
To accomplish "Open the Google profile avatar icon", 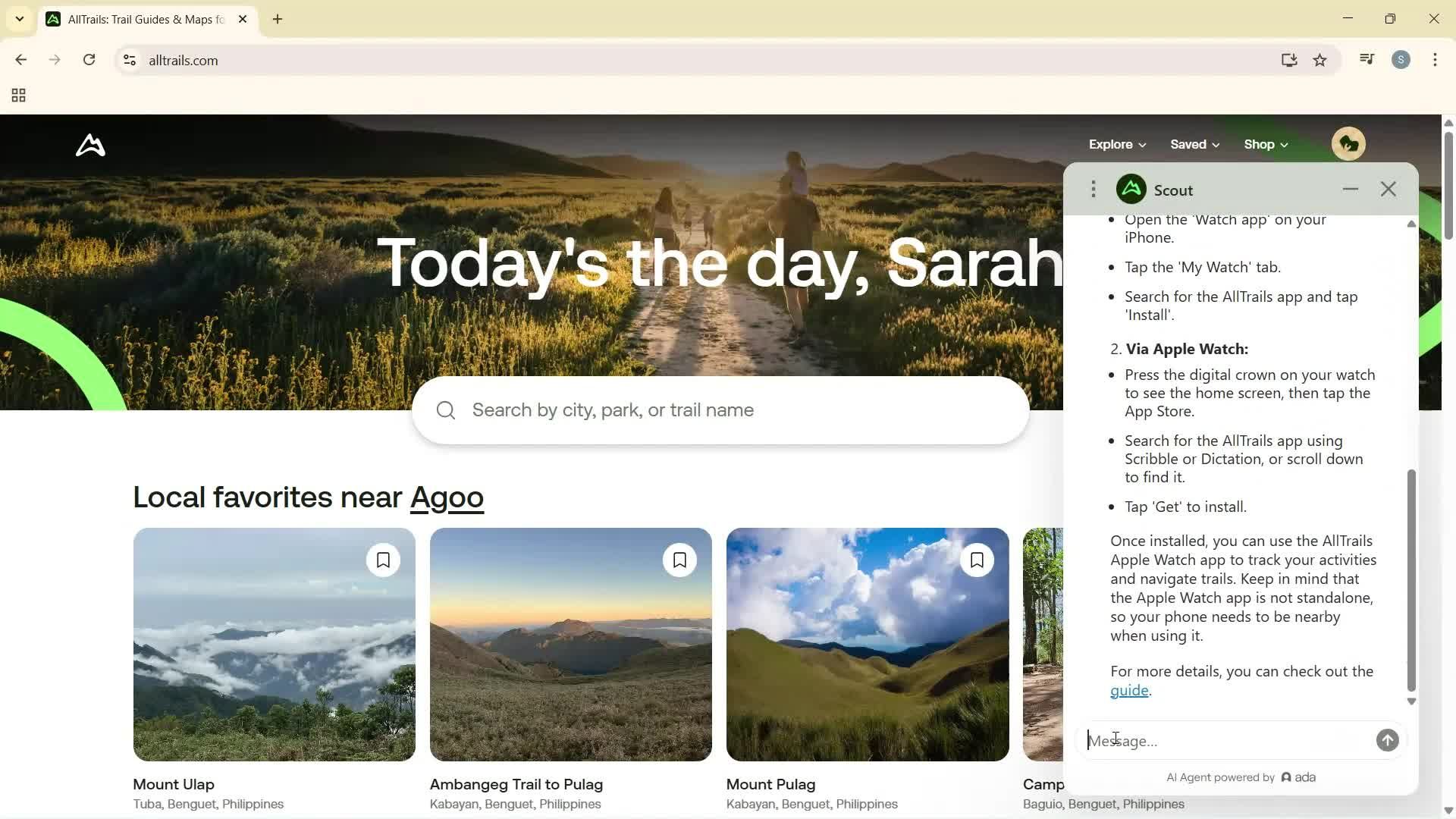I will tap(1401, 60).
